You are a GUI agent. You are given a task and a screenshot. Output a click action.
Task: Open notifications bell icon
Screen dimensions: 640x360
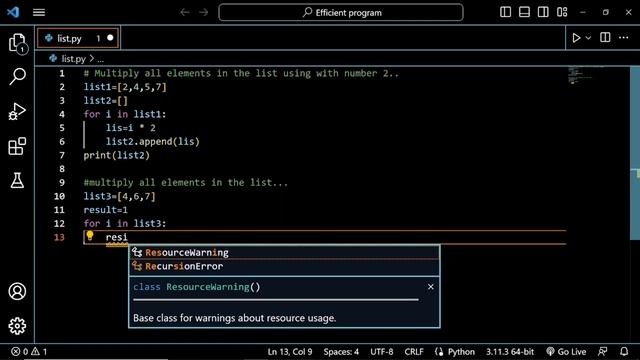click(x=624, y=351)
